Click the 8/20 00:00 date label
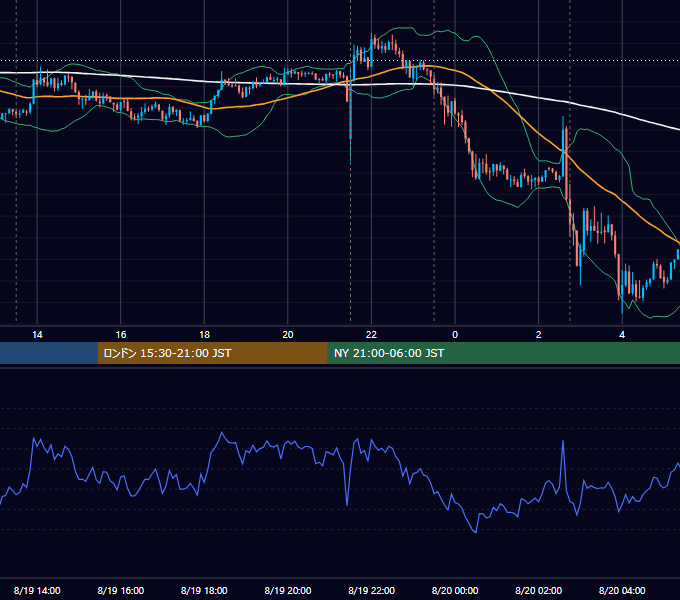 tap(455, 590)
